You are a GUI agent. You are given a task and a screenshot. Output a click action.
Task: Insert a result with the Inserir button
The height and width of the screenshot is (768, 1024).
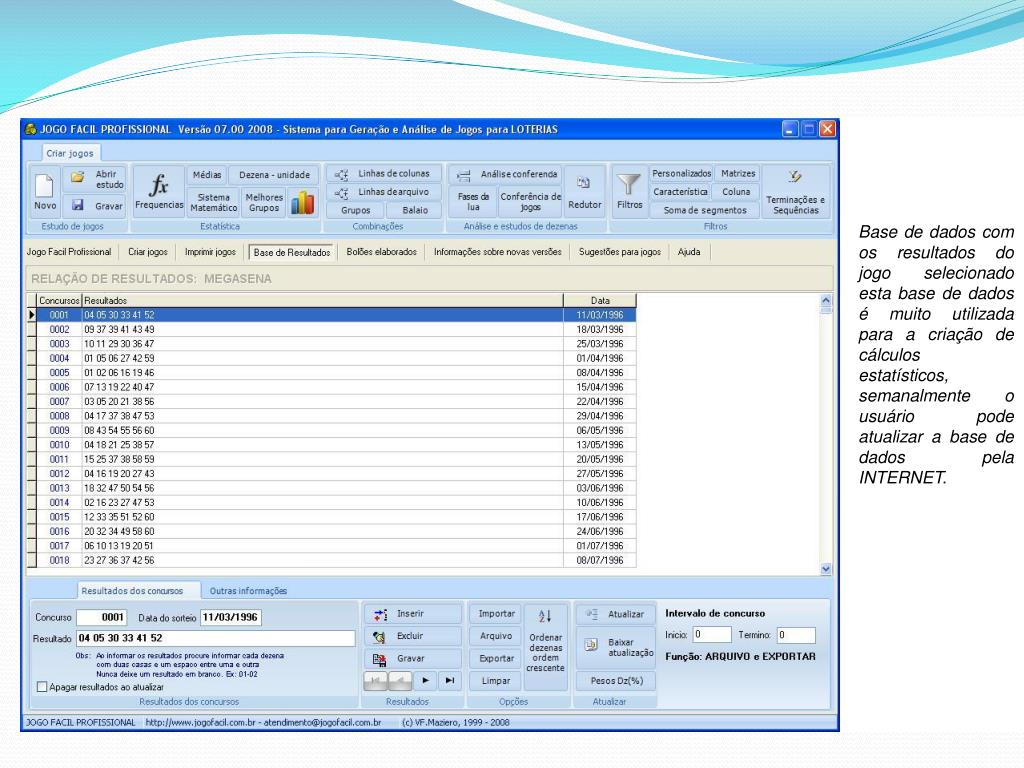[x=413, y=614]
